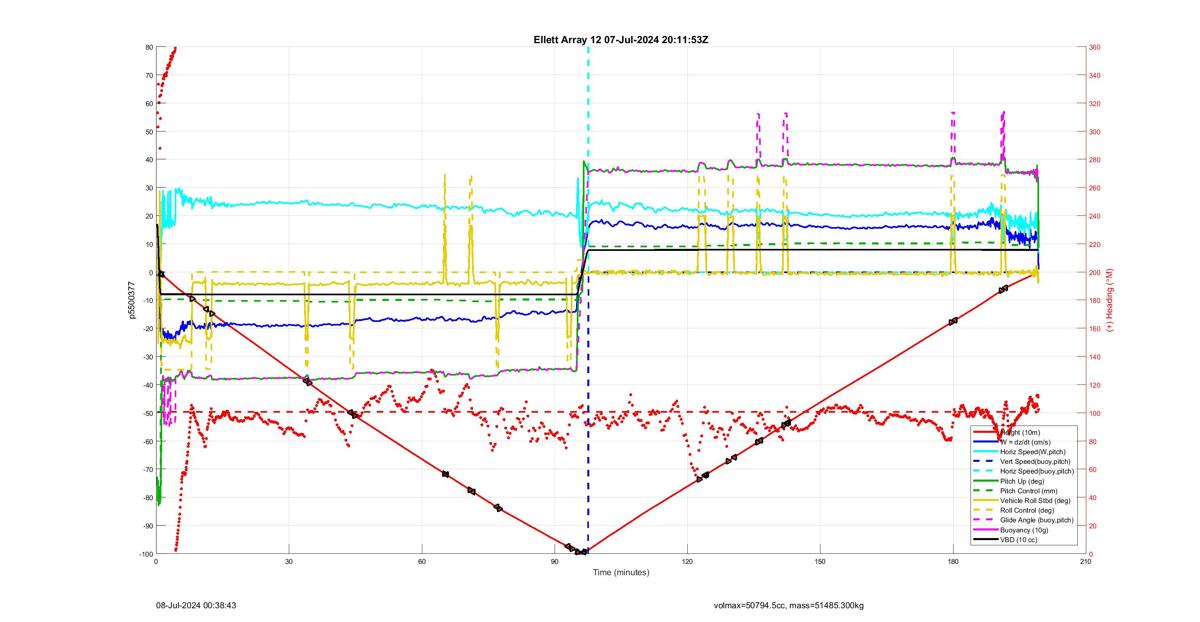The image size is (1200, 622).
Task: Click the timestamp '08-Jul-2024 00:38:43'
Action: point(196,605)
